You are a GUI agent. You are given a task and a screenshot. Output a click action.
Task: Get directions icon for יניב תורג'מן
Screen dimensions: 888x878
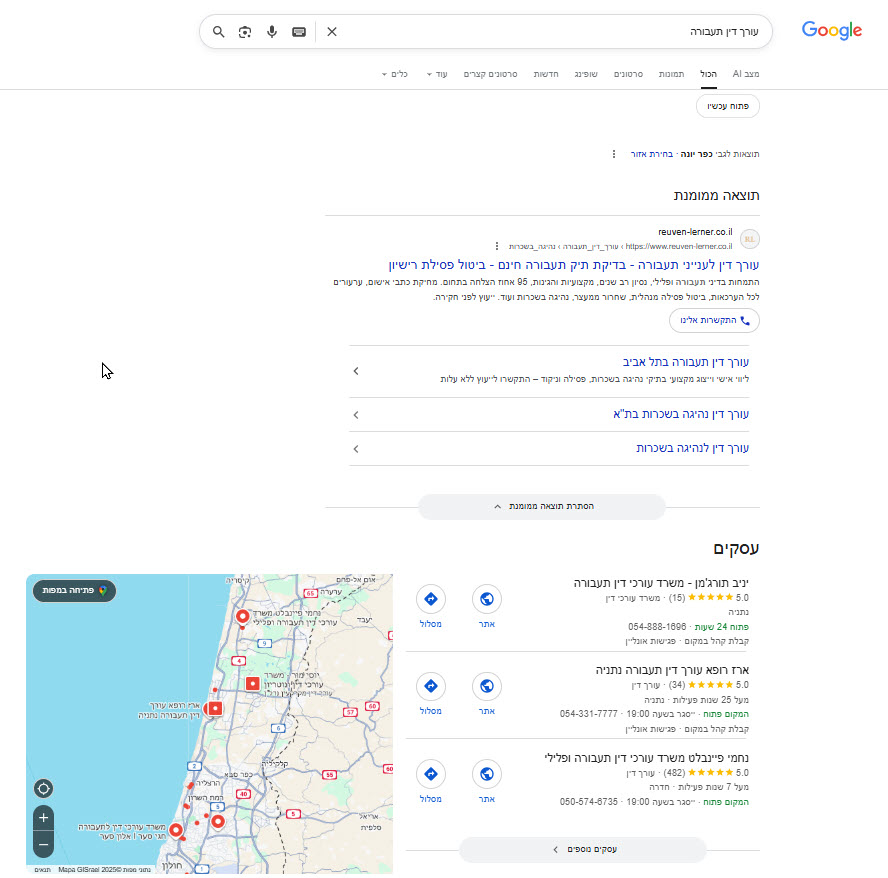coord(430,599)
